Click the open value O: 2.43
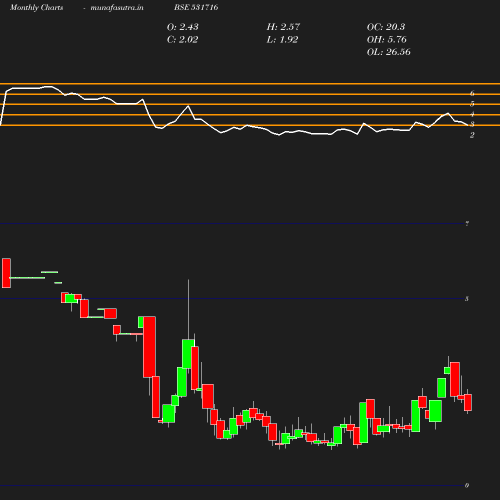Screen dimensions: 500x500 click(183, 27)
